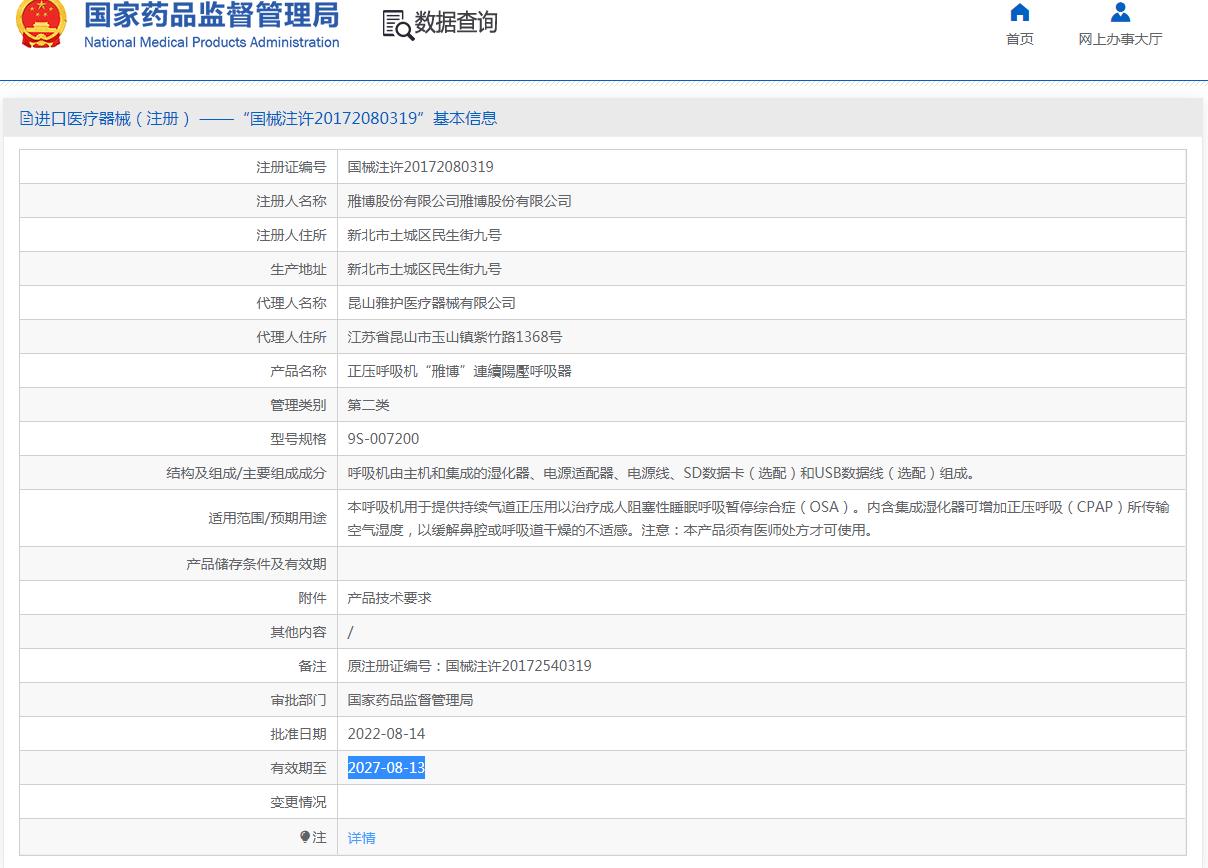
Task: Click the original registration number remark
Action: tap(469, 666)
